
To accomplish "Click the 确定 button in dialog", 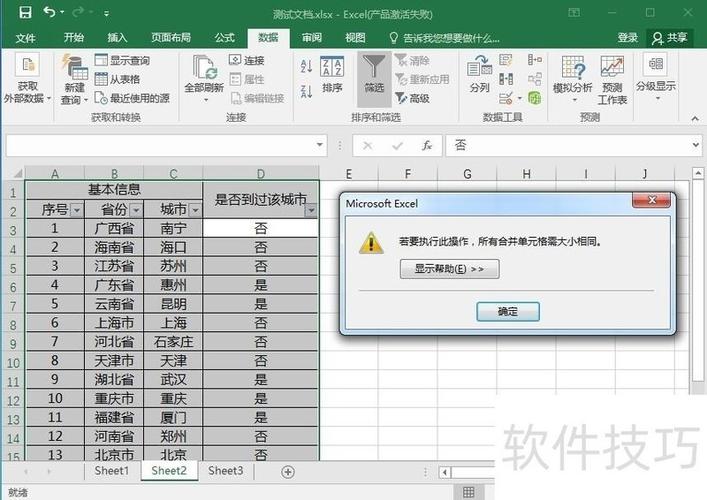I will (508, 312).
